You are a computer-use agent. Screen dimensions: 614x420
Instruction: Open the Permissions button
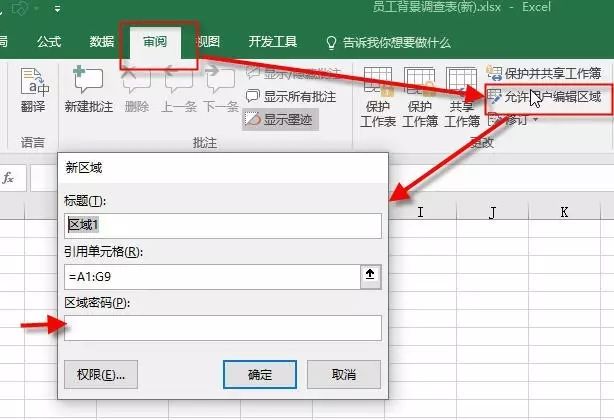[101, 375]
